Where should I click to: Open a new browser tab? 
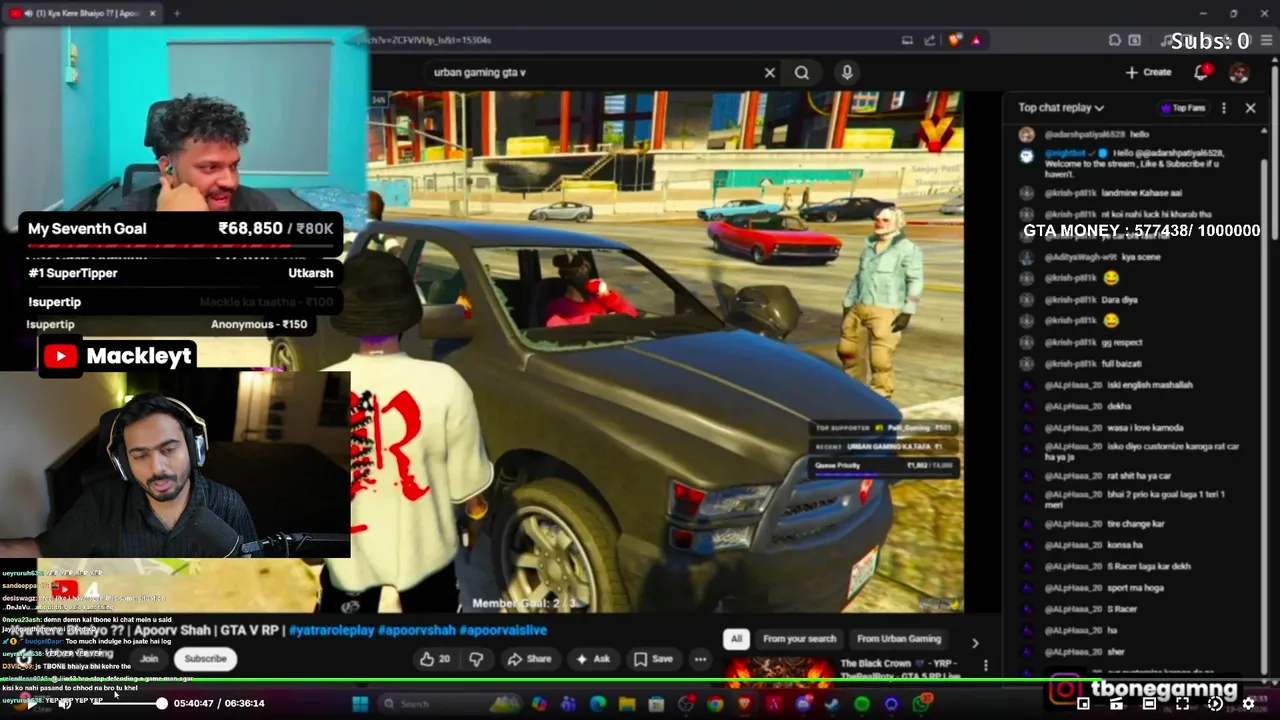click(176, 13)
